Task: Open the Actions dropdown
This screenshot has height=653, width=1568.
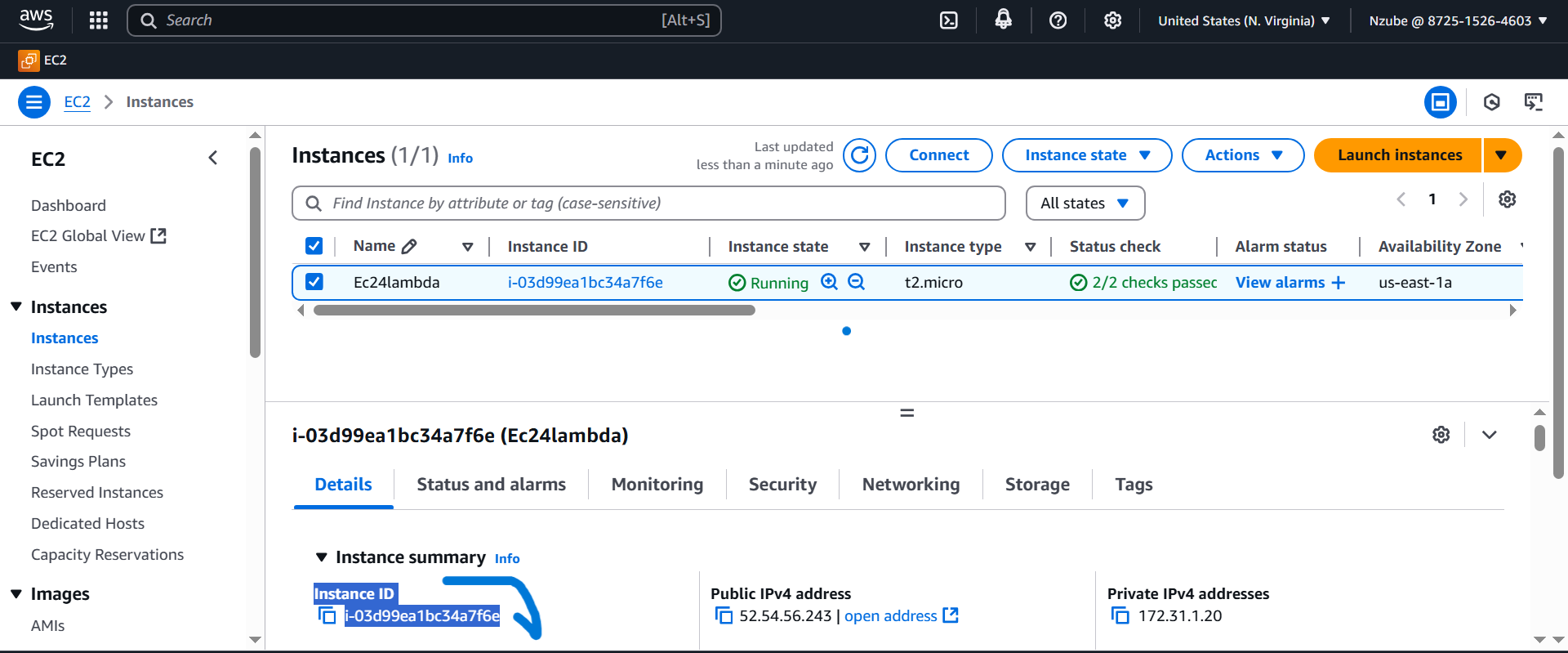Action: click(1243, 155)
